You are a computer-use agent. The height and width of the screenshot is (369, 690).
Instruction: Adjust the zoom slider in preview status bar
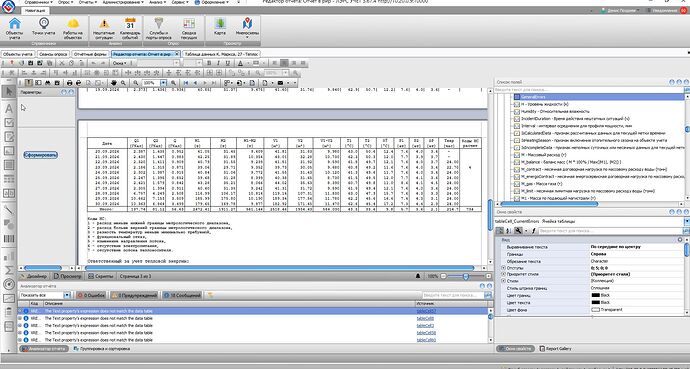[466, 276]
